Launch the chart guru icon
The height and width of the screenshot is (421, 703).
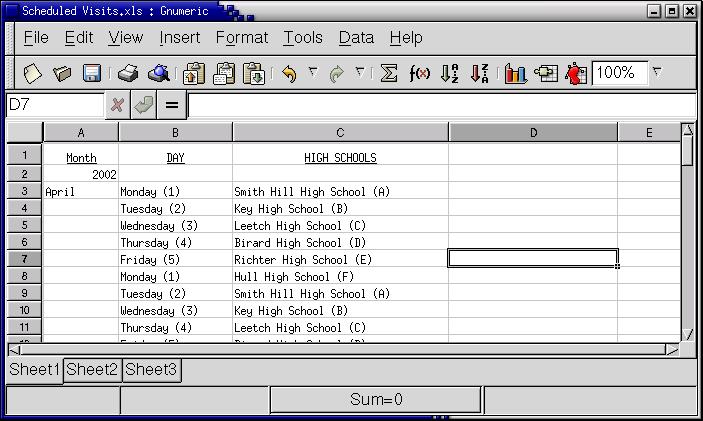pos(515,73)
